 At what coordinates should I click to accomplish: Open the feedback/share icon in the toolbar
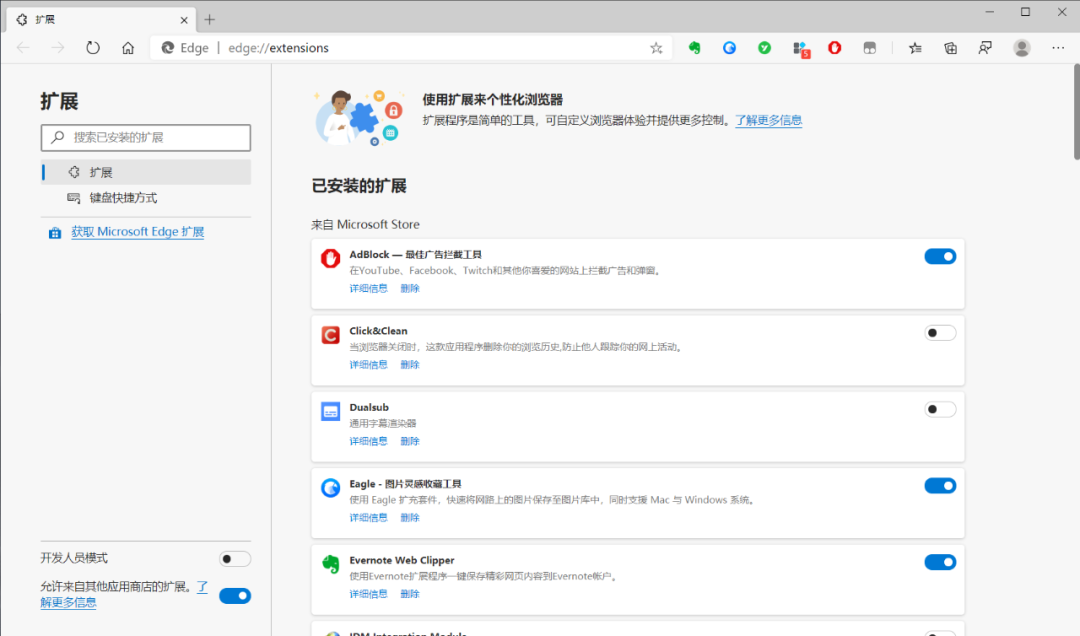(985, 47)
